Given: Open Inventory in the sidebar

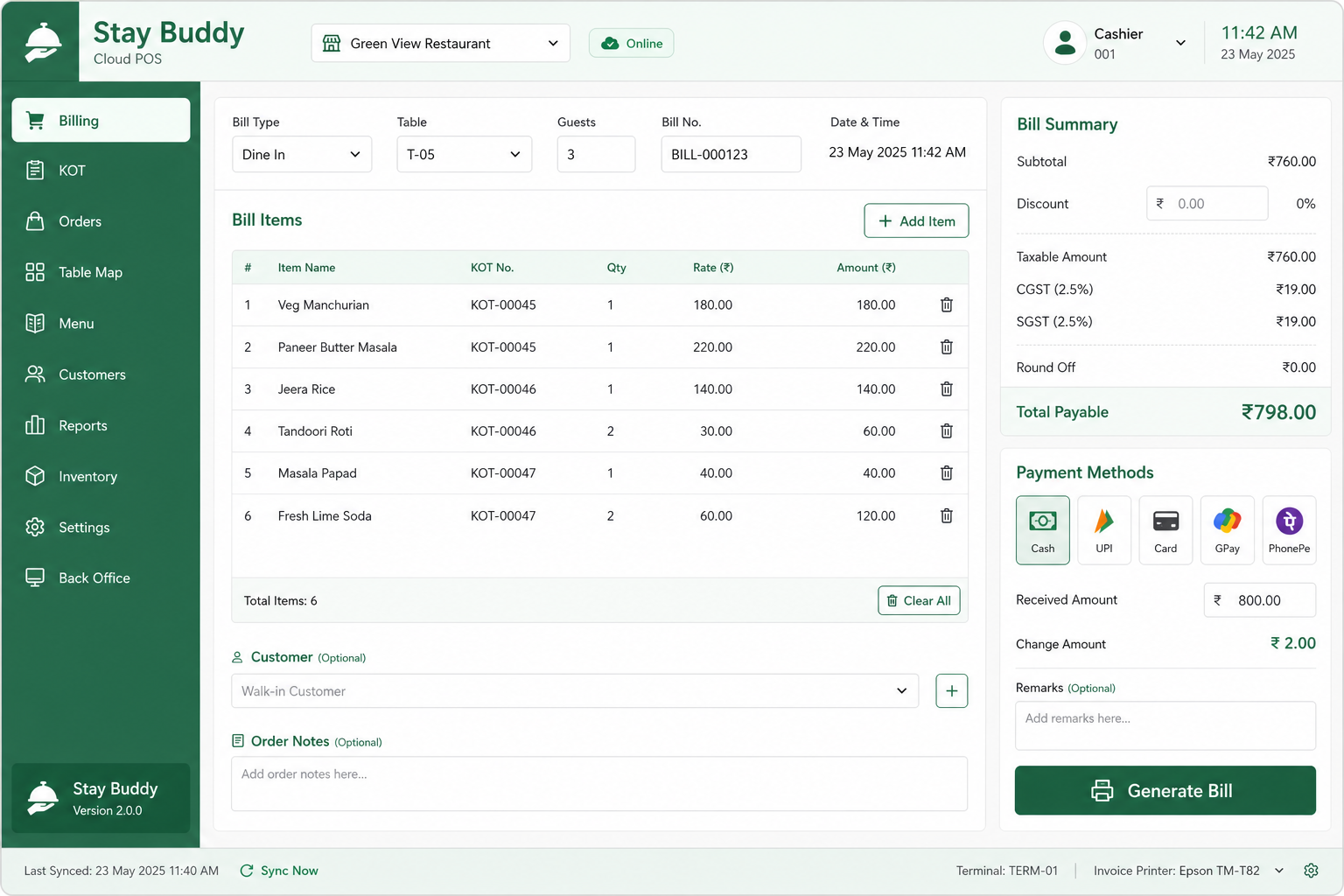Looking at the screenshot, I should [x=101, y=476].
